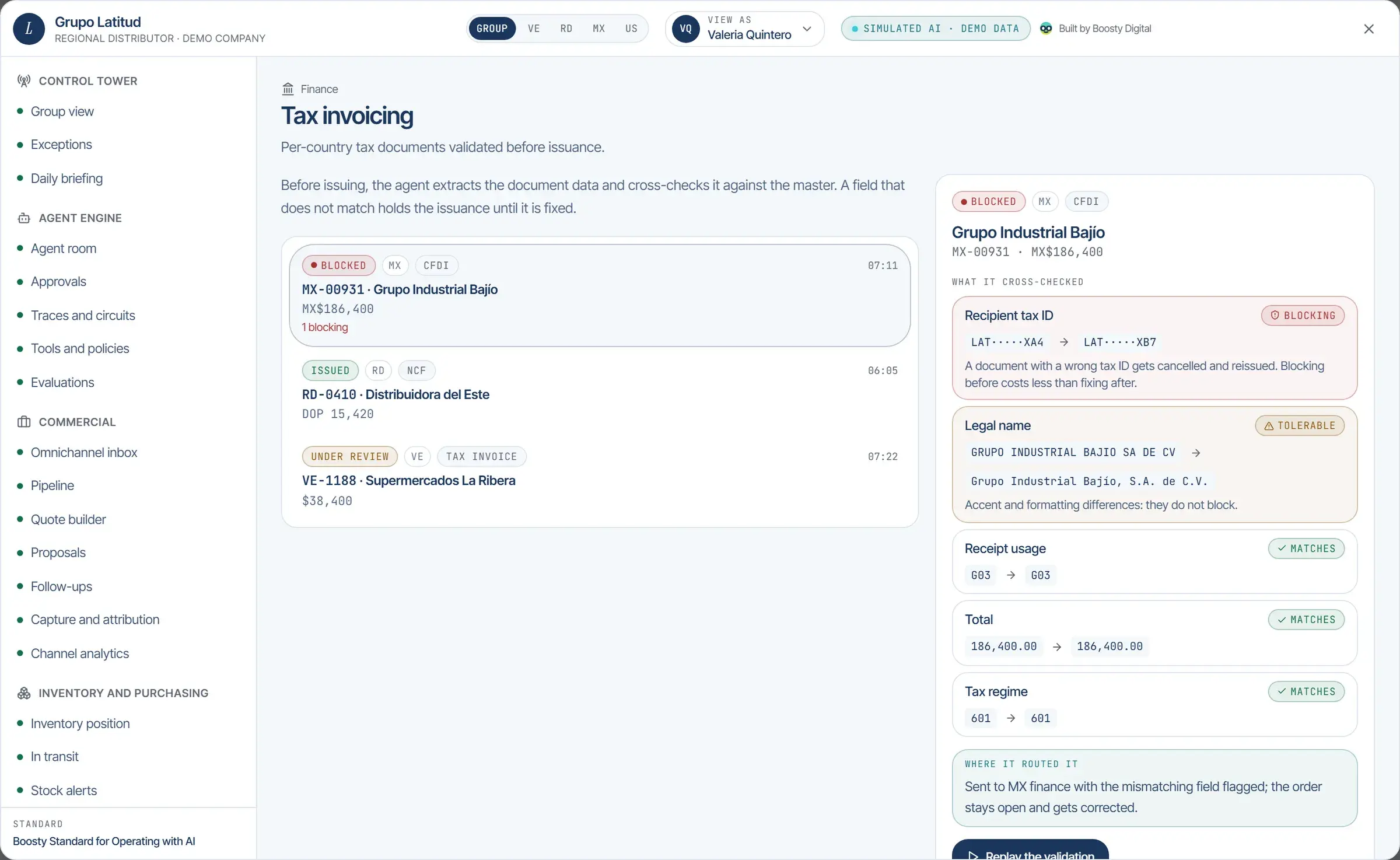Click the UNDER REVIEW status badge
This screenshot has width=1400, height=860.
(350, 456)
